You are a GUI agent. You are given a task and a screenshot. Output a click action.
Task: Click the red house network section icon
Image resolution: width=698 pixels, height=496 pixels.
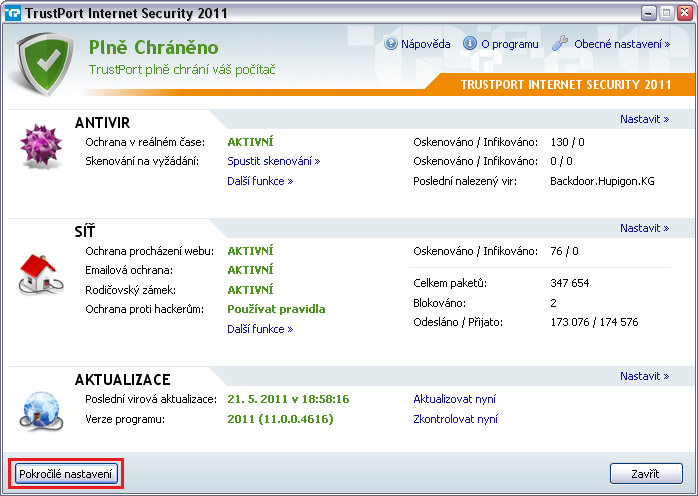point(41,275)
